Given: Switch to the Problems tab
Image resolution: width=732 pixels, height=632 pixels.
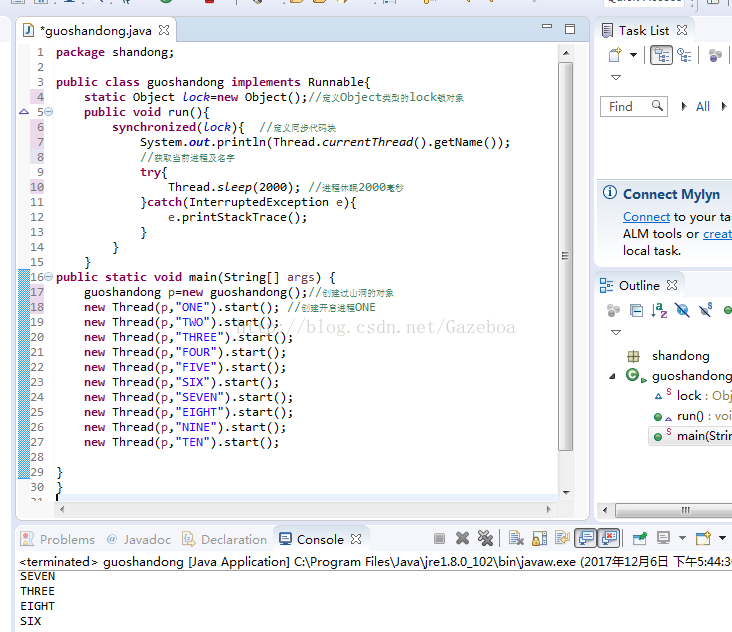Looking at the screenshot, I should [66, 539].
